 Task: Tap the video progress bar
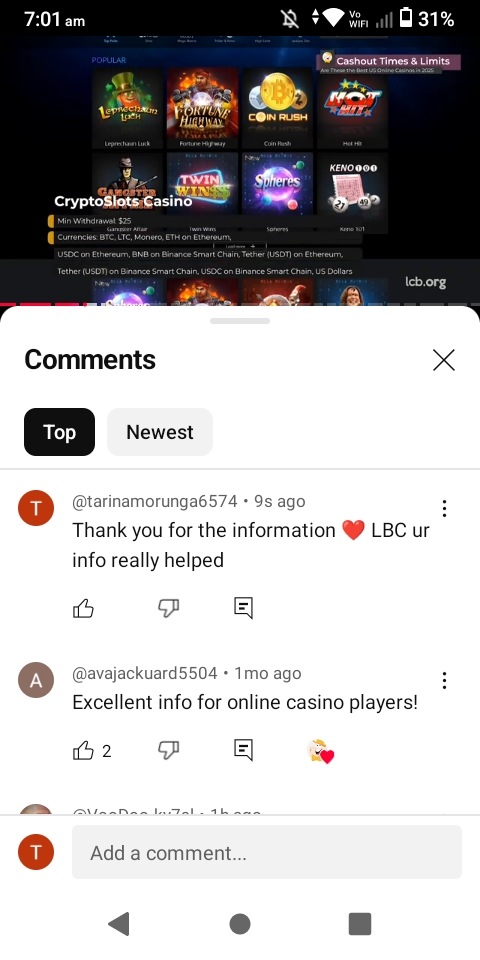click(240, 304)
